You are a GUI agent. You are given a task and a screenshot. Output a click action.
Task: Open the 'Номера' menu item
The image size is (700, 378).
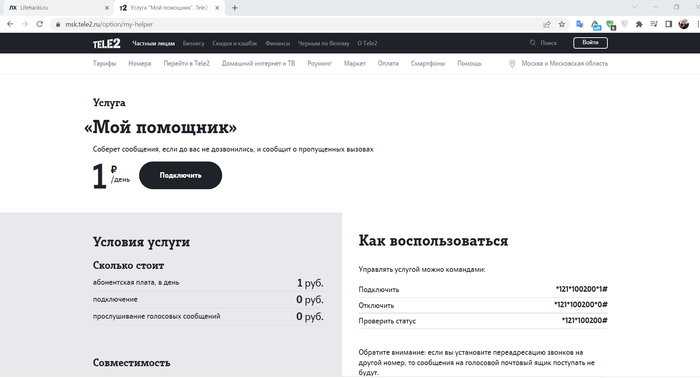click(x=140, y=63)
